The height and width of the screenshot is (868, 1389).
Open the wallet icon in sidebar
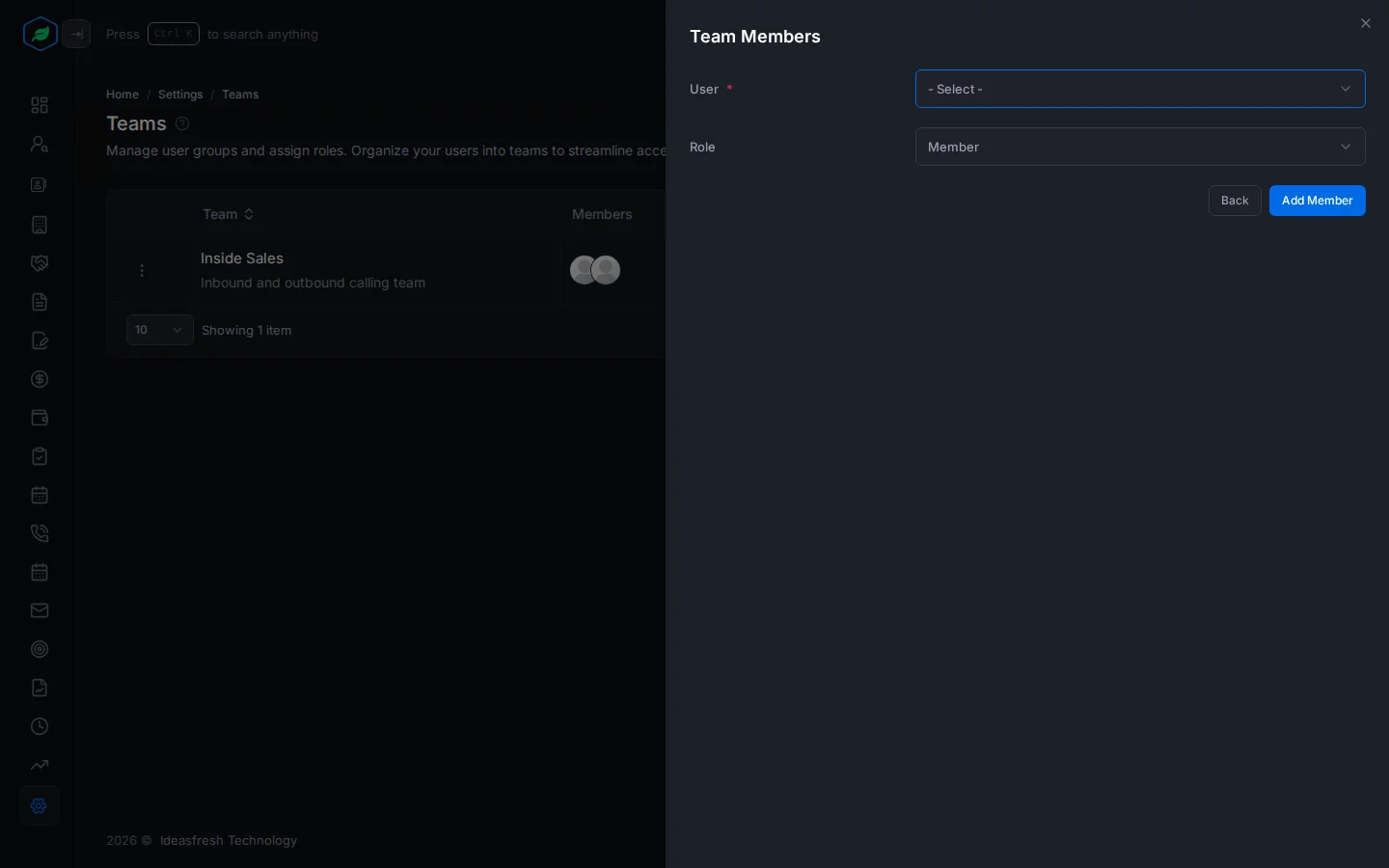click(x=40, y=418)
